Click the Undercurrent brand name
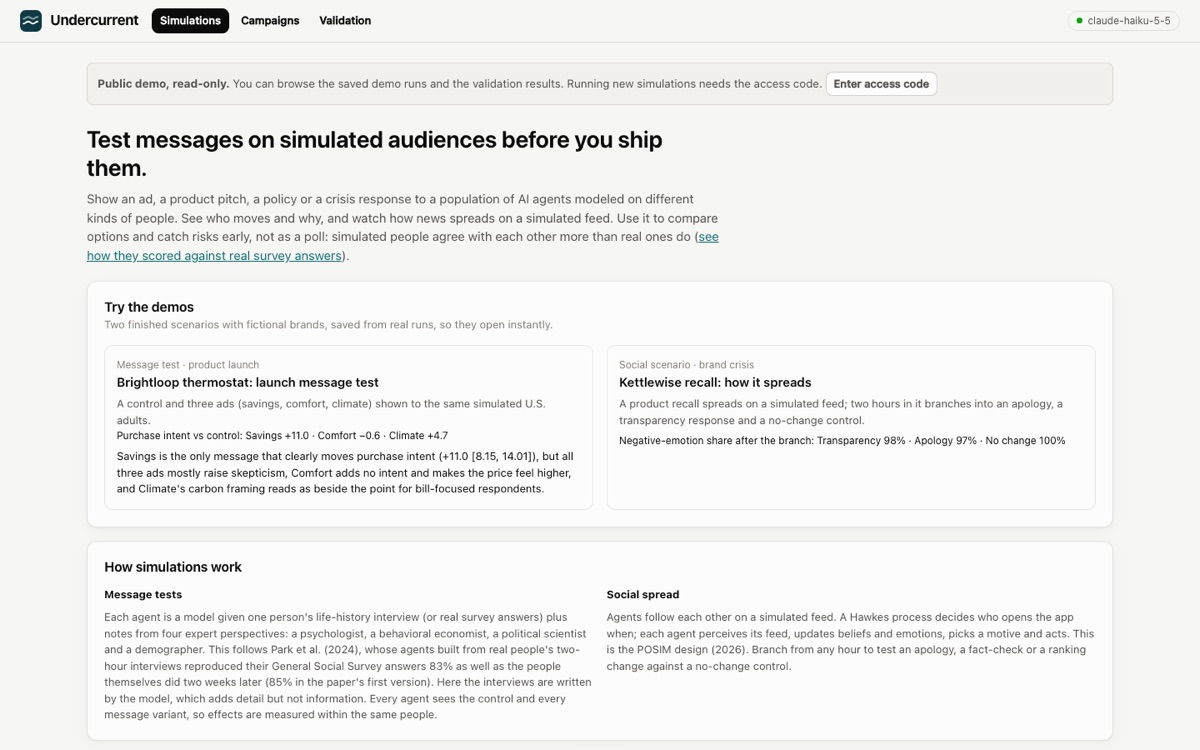 pyautogui.click(x=94, y=21)
